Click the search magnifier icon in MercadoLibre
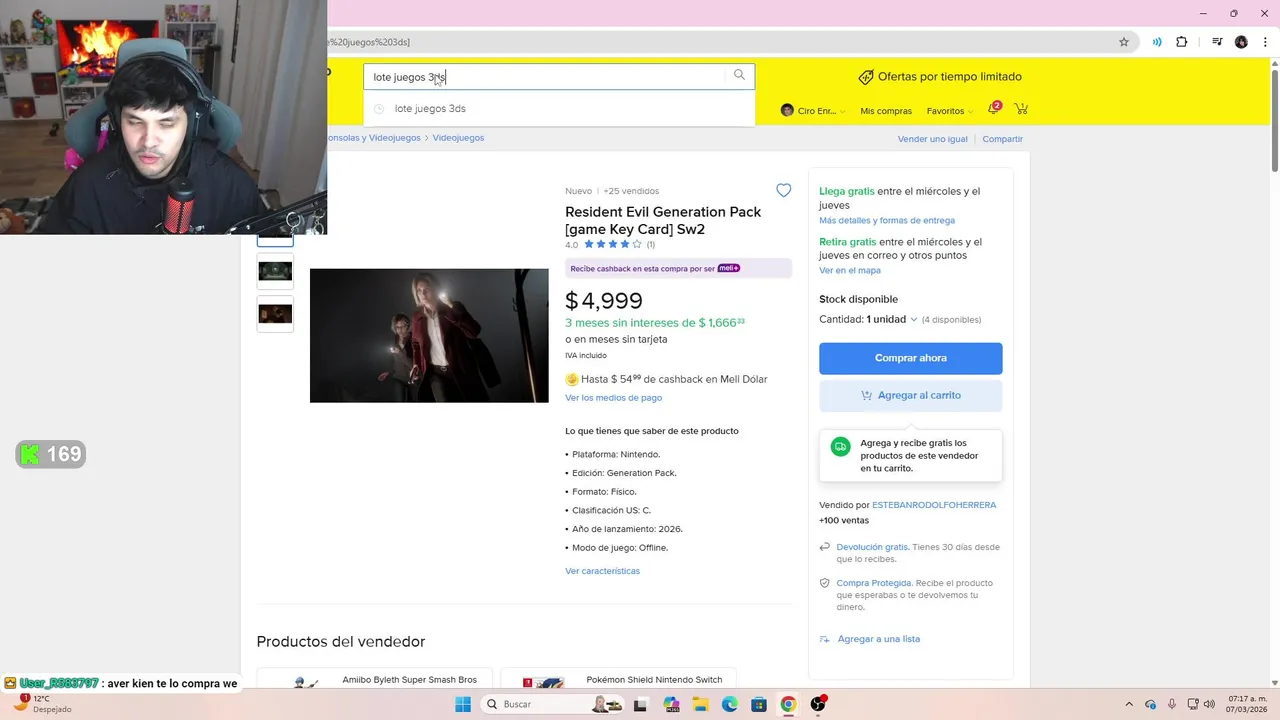Screen dimensions: 1280x720 point(739,75)
